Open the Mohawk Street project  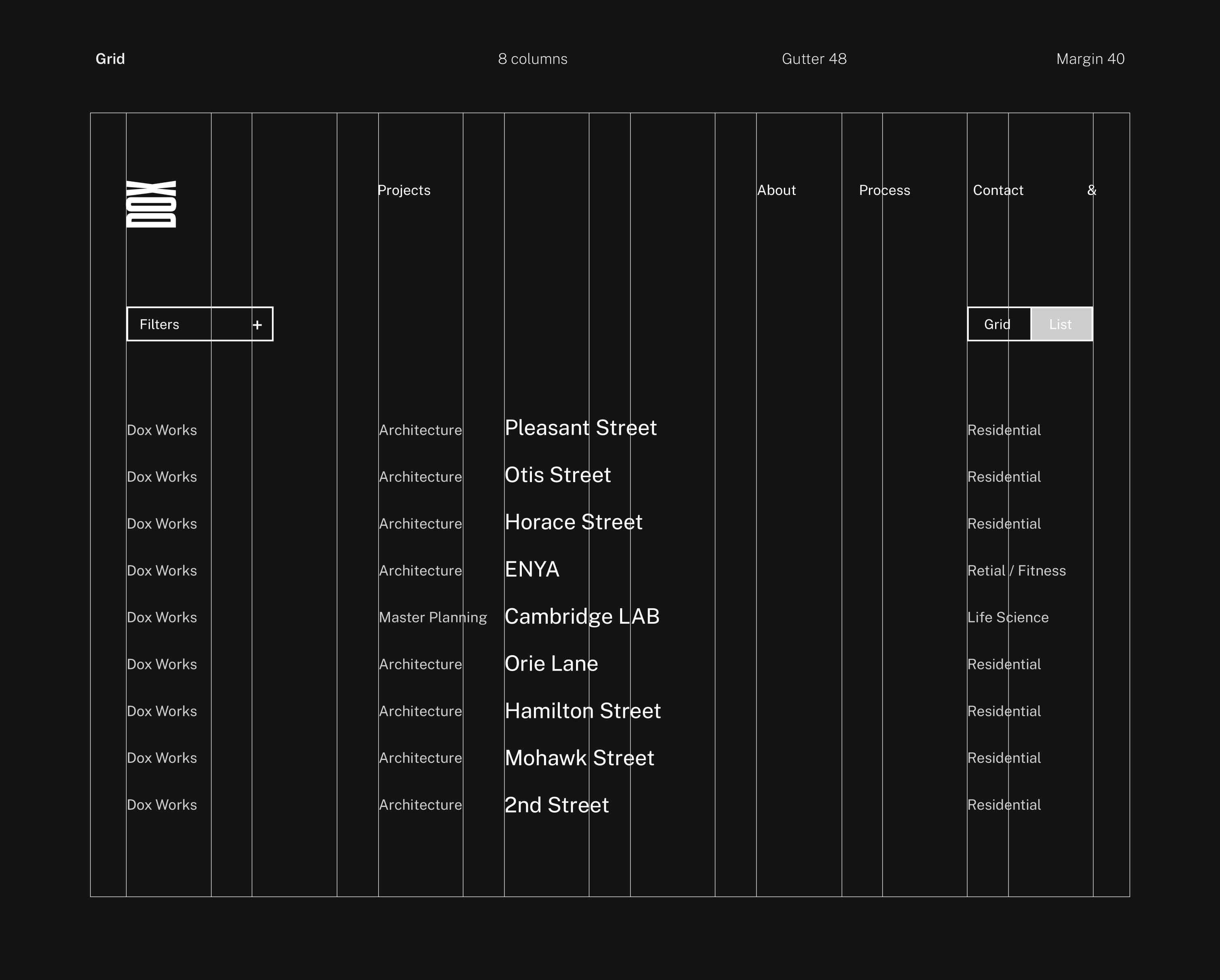pyautogui.click(x=579, y=758)
